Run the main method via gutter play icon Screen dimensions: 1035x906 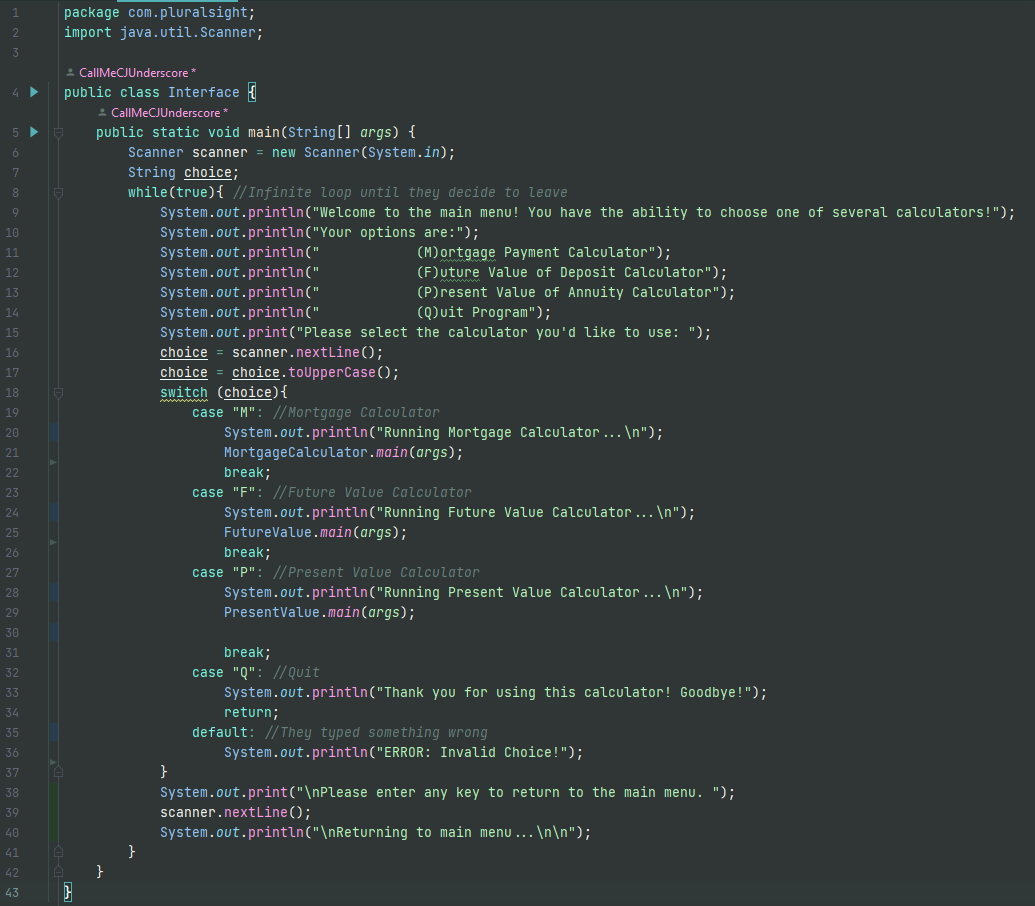tap(33, 131)
